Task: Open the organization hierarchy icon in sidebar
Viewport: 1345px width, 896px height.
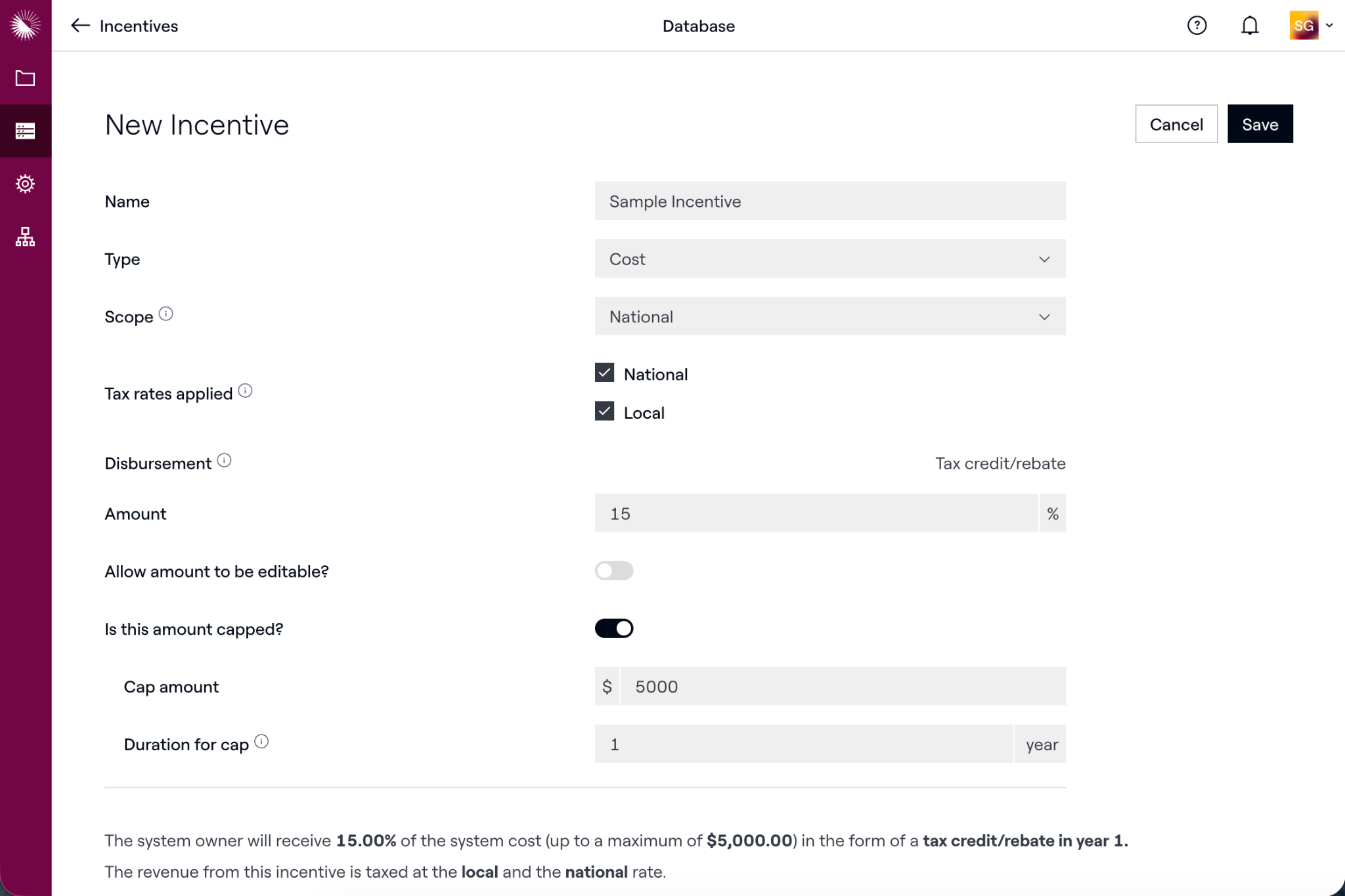Action: pyautogui.click(x=25, y=237)
